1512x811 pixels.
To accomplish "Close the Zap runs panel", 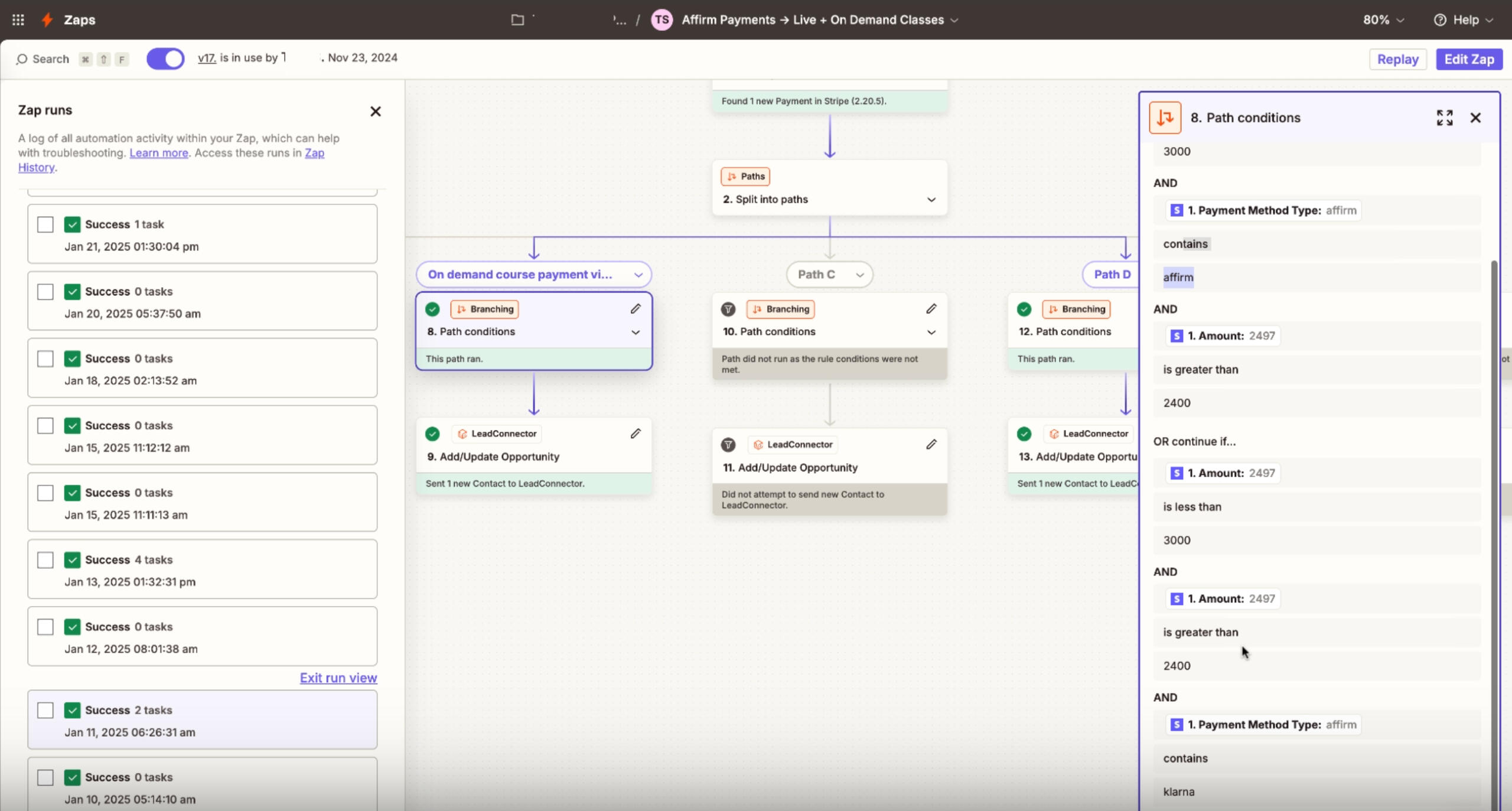I will coord(376,111).
